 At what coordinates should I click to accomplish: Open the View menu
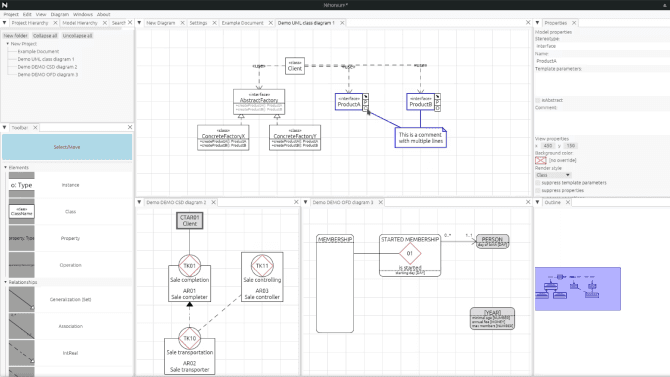pyautogui.click(x=41, y=15)
